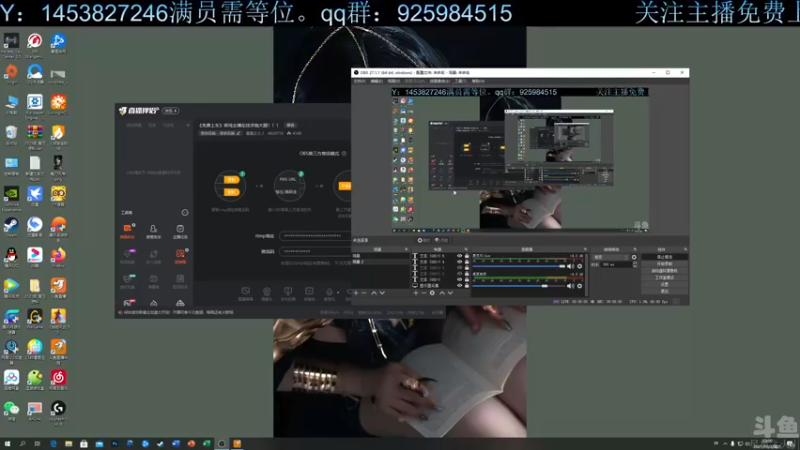Open Microsoft Edge from the taskbar
Screen dimensions: 800x450
coord(53,444)
